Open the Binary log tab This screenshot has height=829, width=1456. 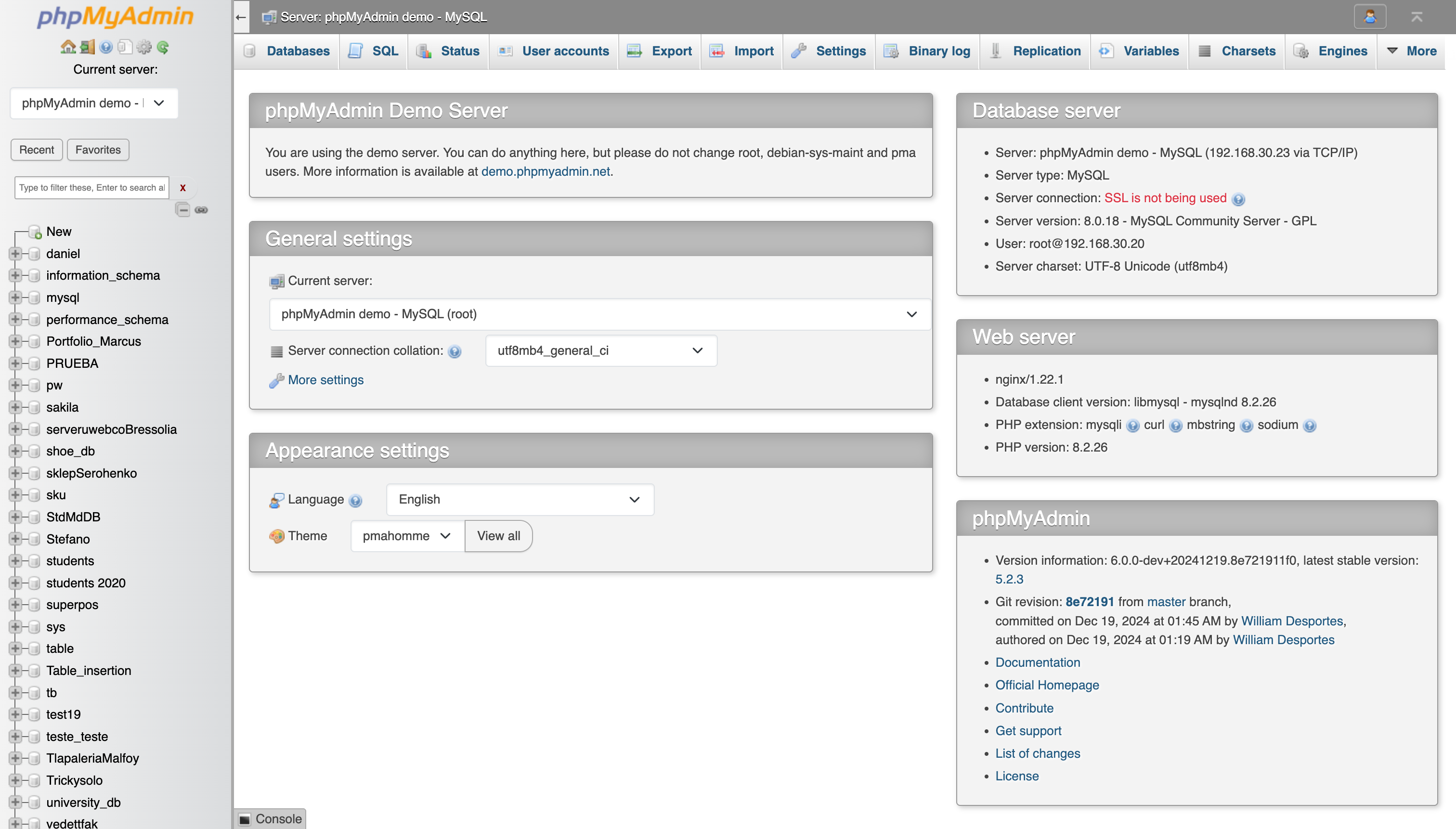pyautogui.click(x=927, y=51)
